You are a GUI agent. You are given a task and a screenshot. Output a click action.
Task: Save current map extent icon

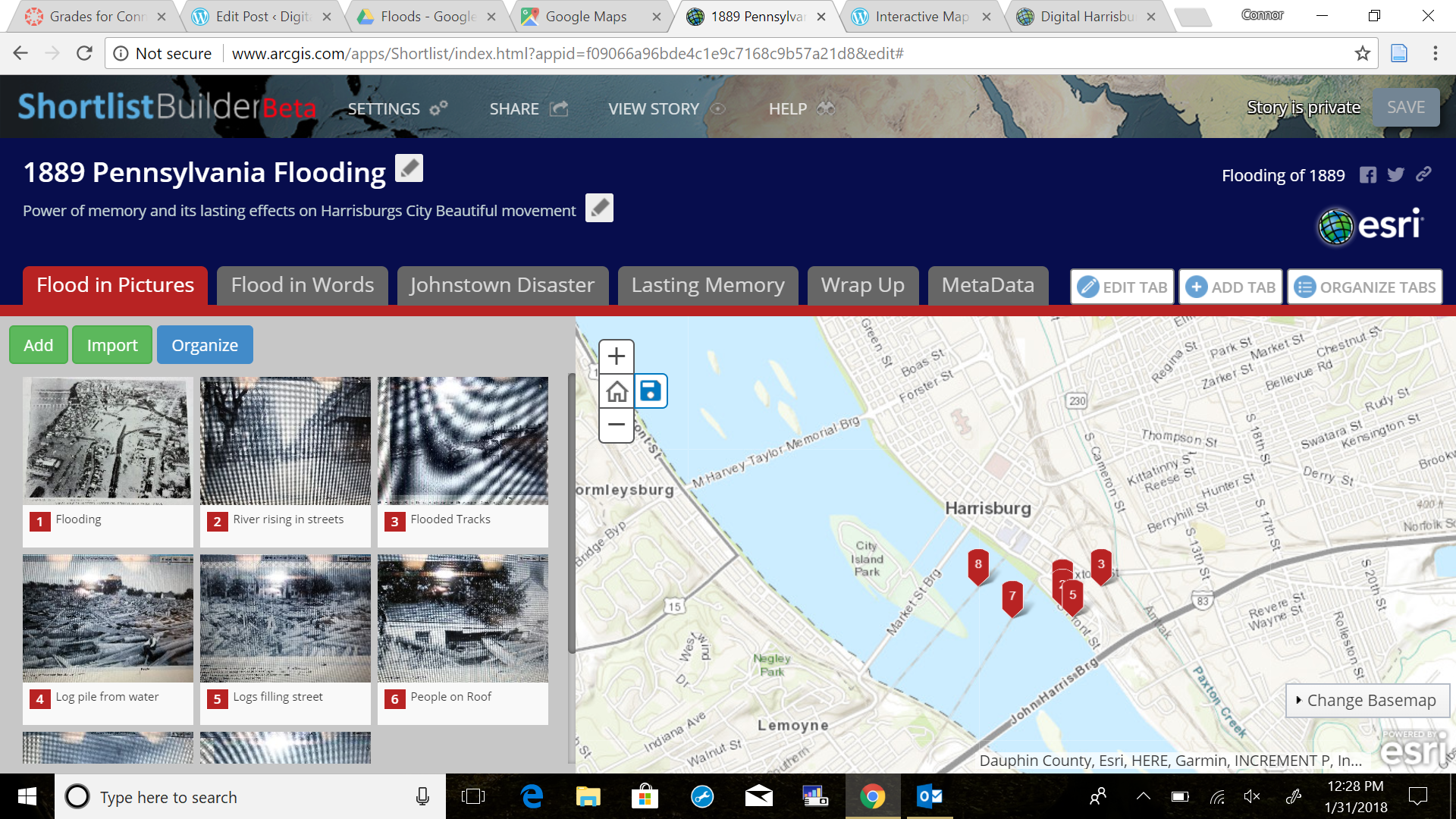(651, 391)
